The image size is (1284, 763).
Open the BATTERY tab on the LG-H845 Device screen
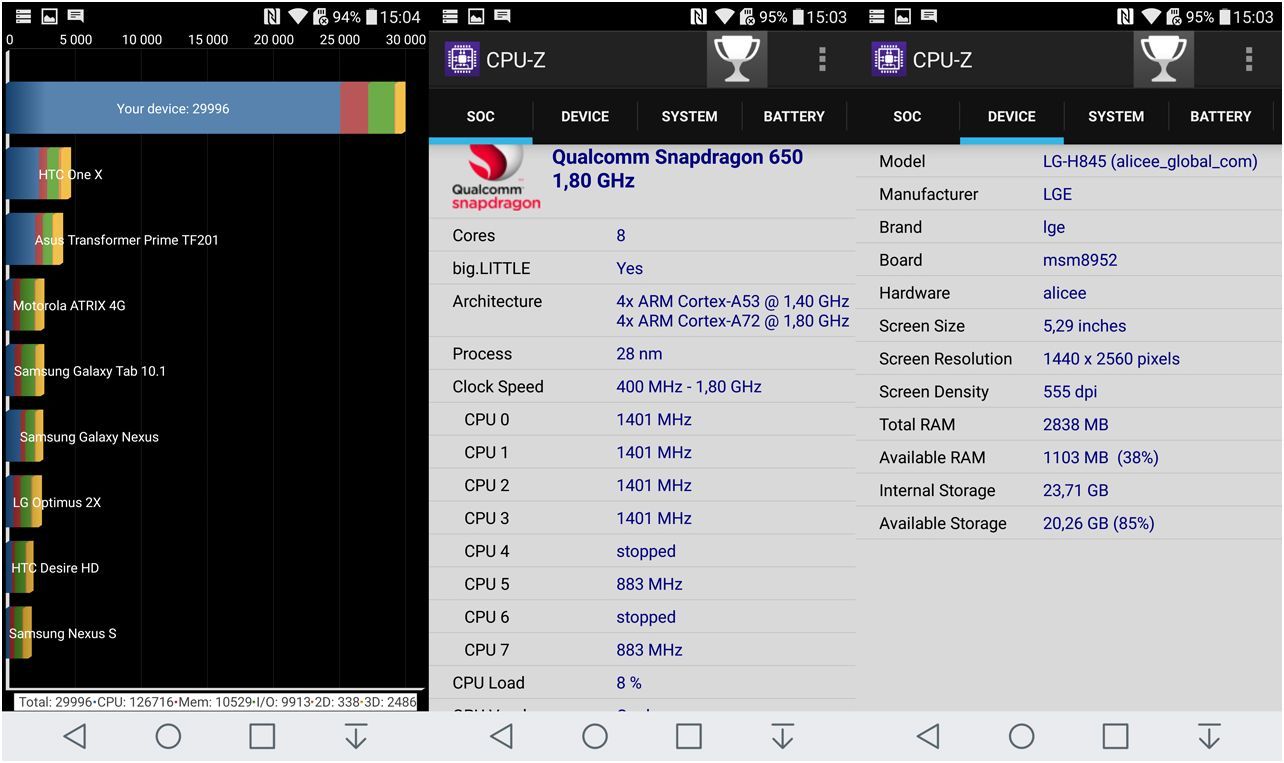pyautogui.click(x=1220, y=117)
